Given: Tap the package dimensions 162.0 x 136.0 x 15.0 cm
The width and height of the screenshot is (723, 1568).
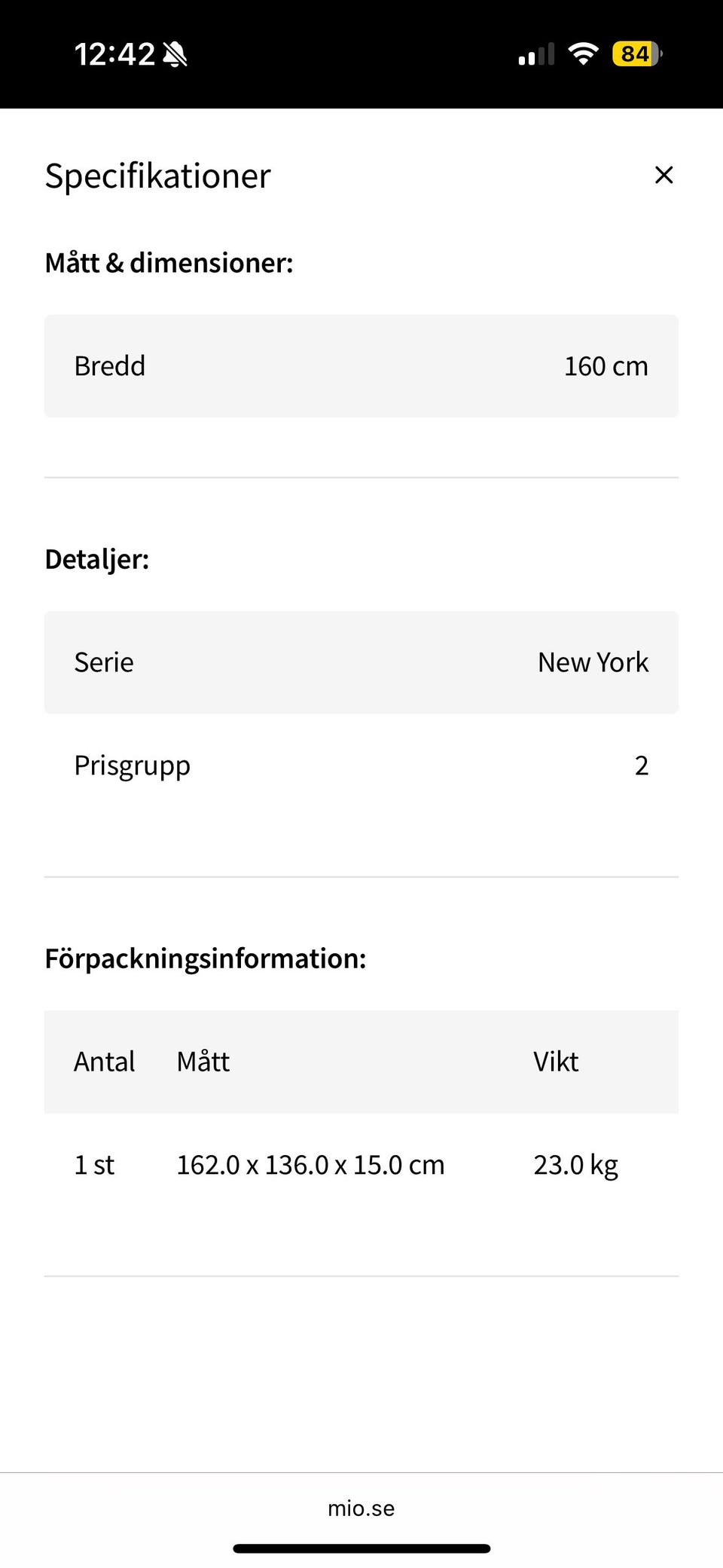Looking at the screenshot, I should click(310, 1165).
